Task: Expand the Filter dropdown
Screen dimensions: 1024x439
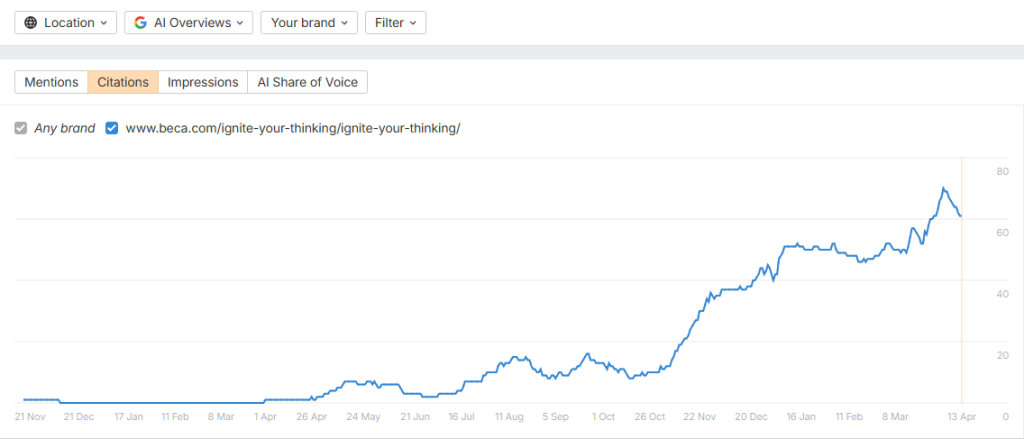Action: click(396, 23)
